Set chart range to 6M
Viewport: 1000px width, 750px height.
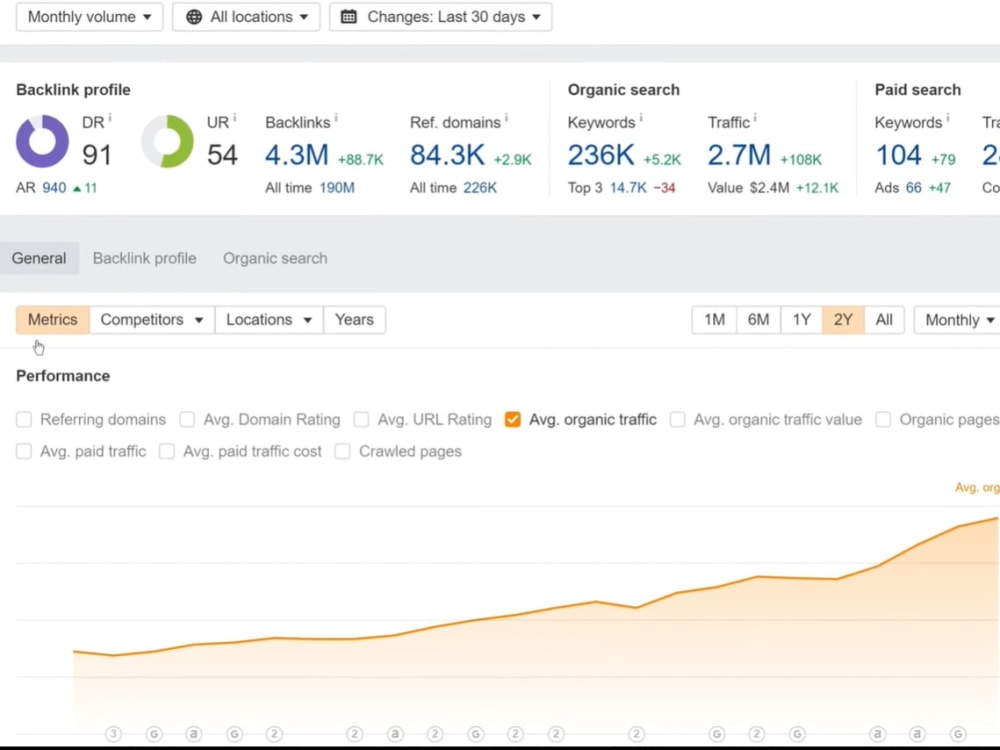click(x=758, y=320)
